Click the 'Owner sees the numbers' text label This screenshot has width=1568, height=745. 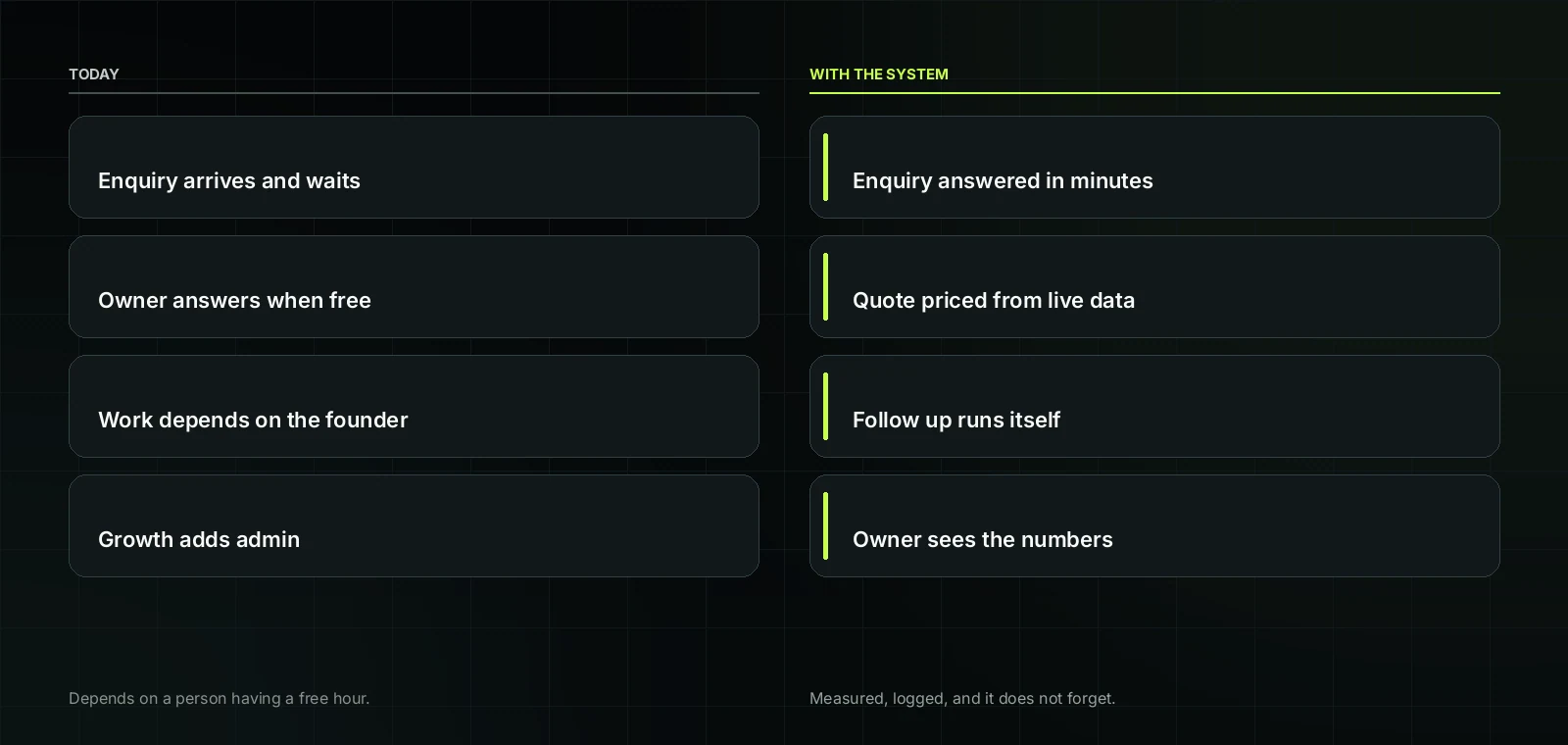(983, 540)
